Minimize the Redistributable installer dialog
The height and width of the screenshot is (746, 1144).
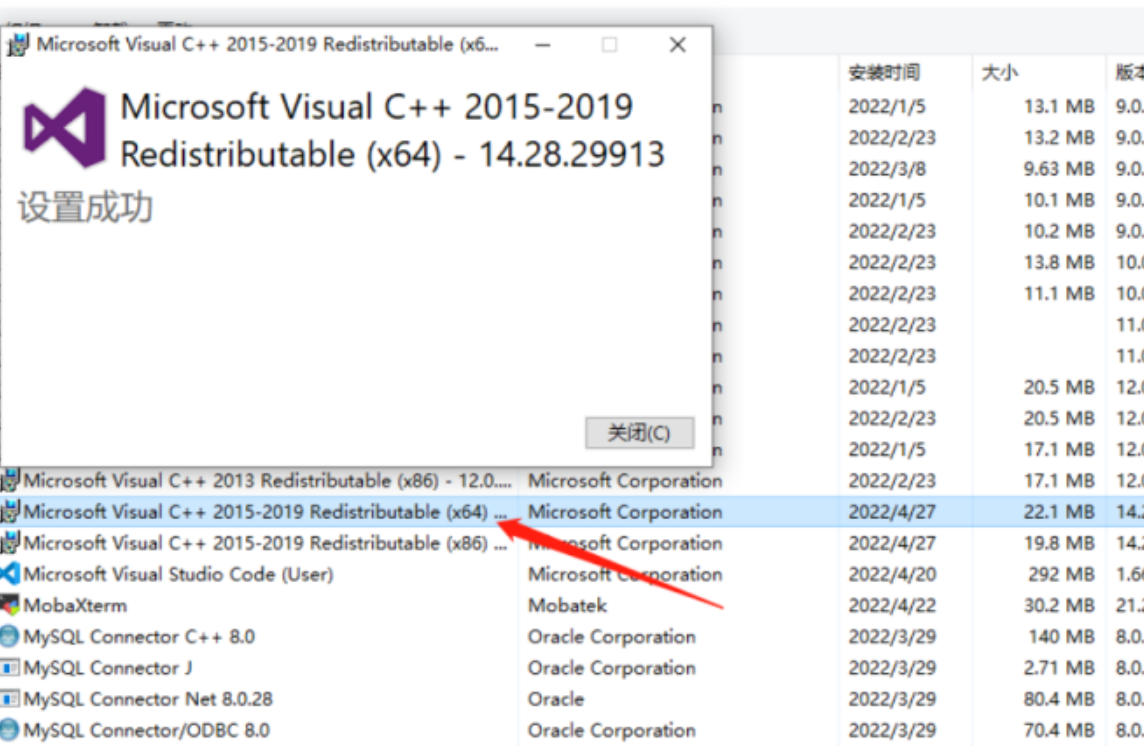542,45
